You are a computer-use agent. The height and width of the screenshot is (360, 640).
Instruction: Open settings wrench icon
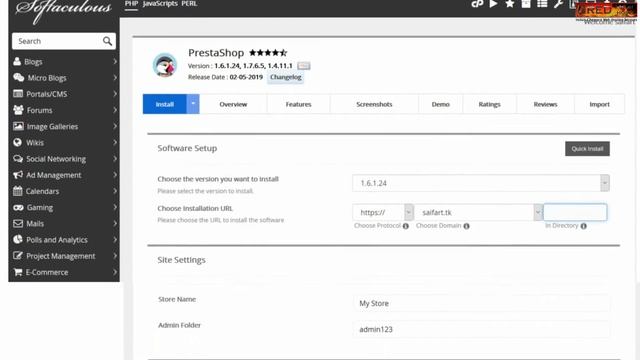pos(558,4)
